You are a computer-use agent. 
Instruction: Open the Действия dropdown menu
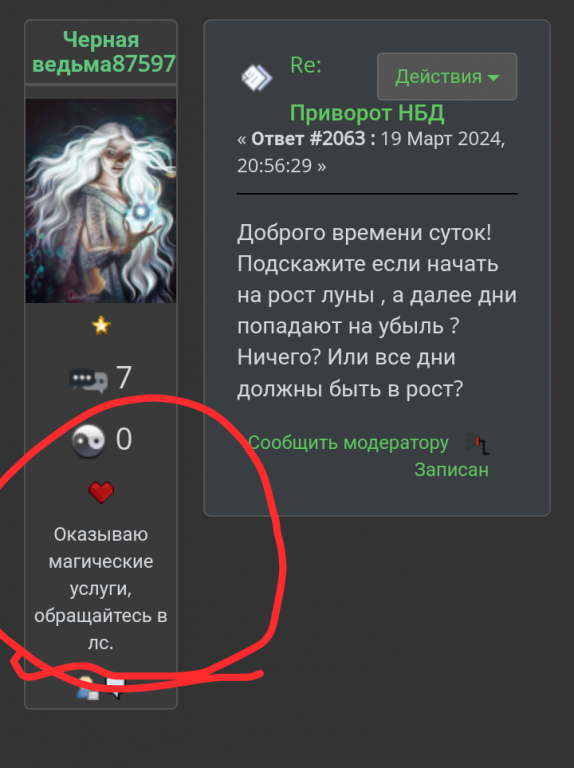447,76
